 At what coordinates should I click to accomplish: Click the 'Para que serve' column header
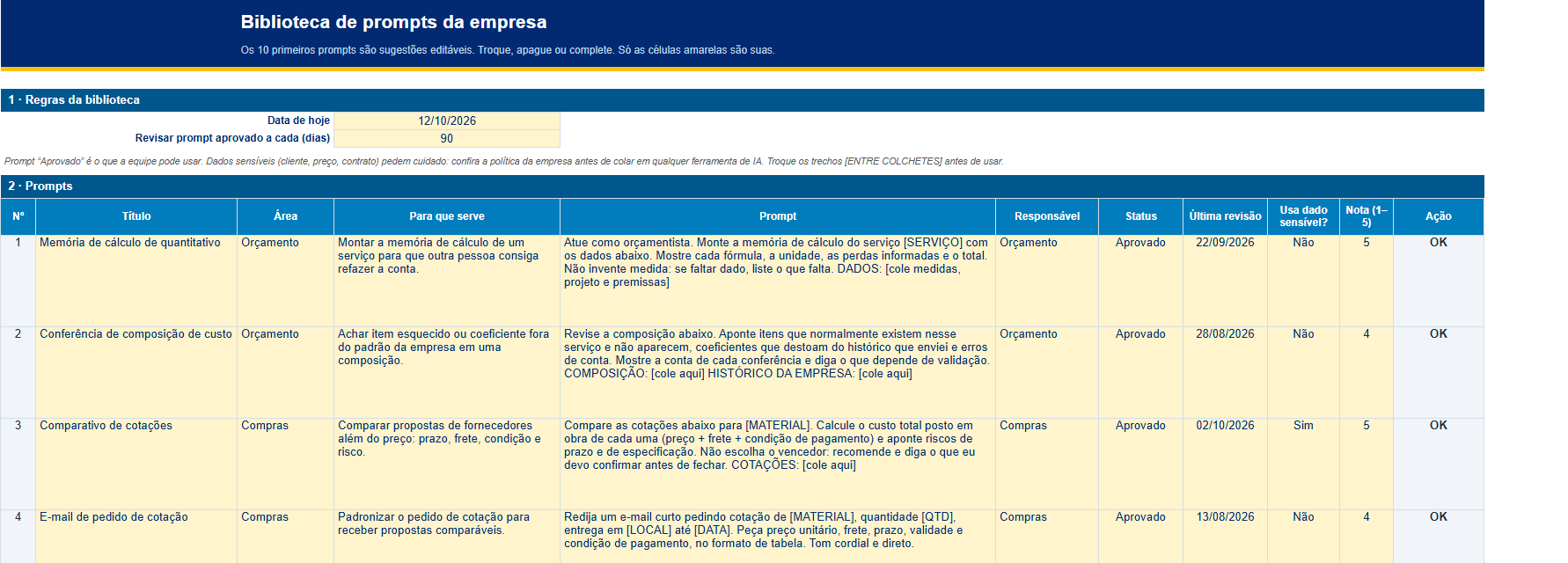click(447, 216)
